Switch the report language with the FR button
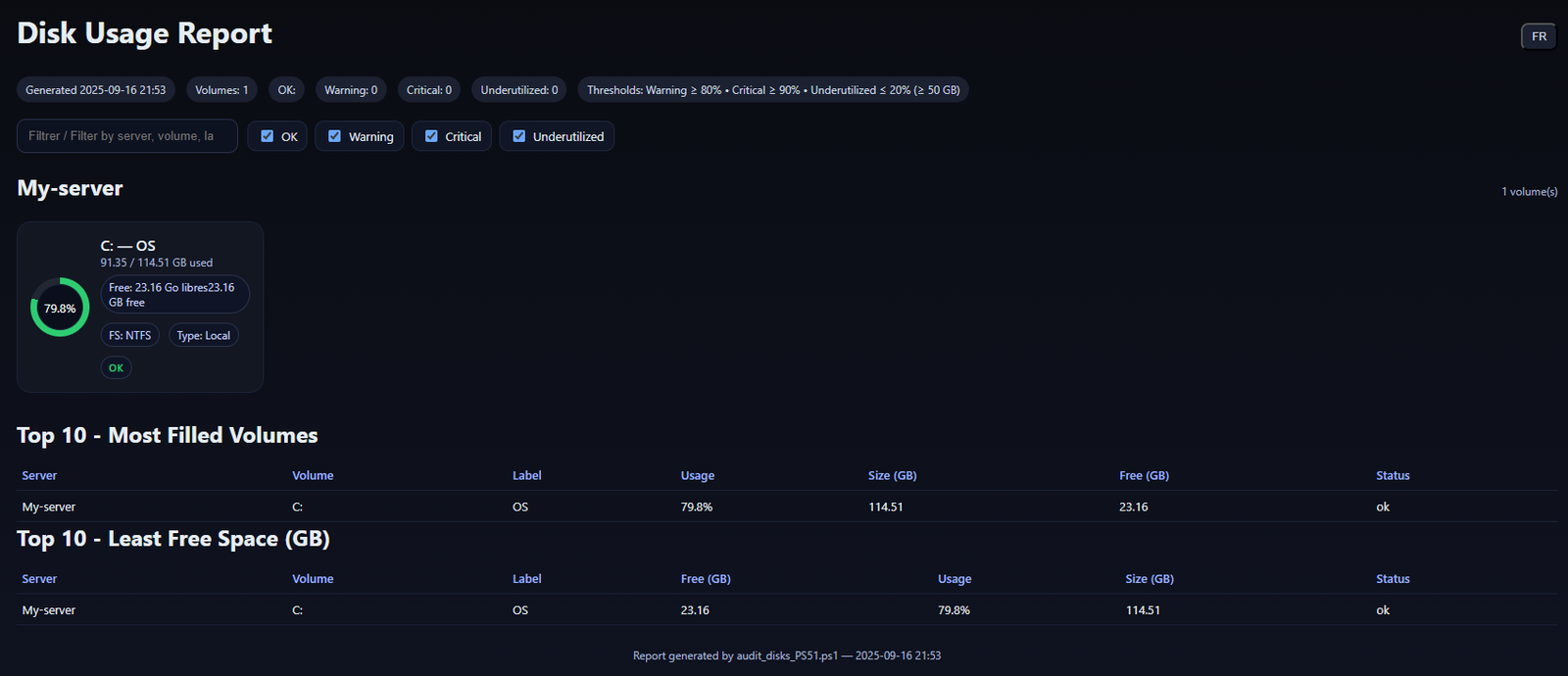This screenshot has height=676, width=1568. click(1539, 36)
